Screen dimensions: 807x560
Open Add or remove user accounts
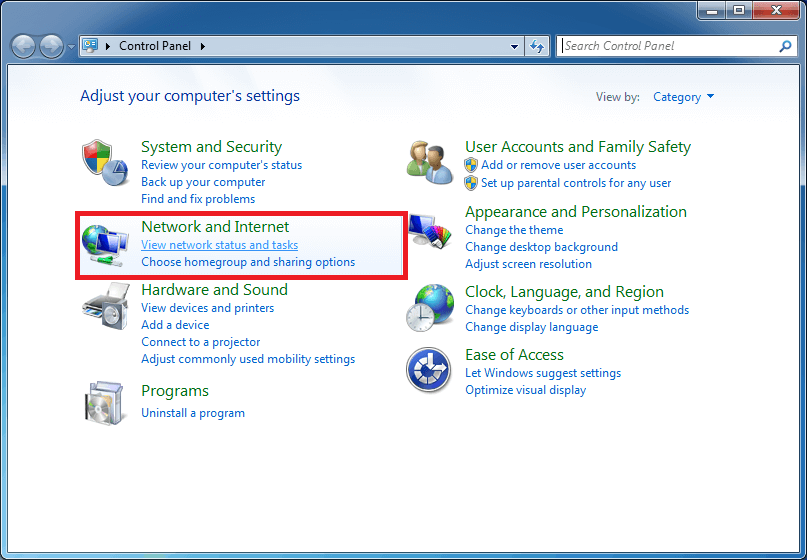tap(558, 165)
